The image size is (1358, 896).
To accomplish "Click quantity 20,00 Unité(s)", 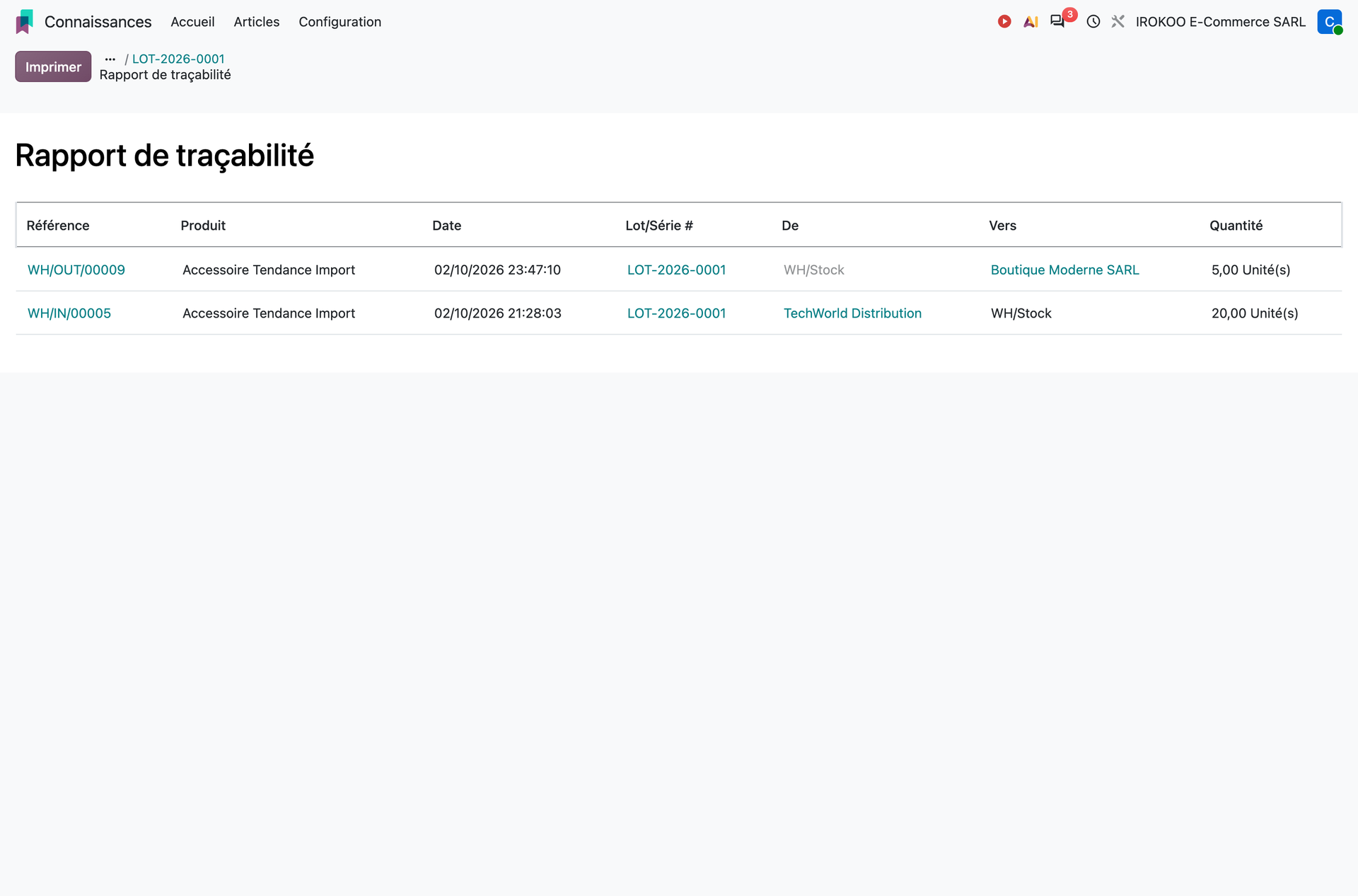I will point(1255,313).
